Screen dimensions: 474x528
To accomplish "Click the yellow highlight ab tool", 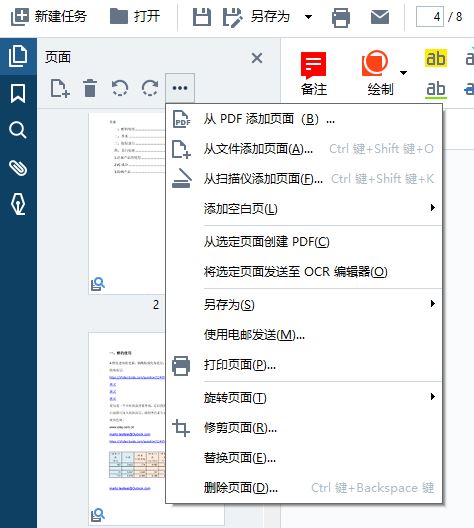I will click(x=436, y=58).
